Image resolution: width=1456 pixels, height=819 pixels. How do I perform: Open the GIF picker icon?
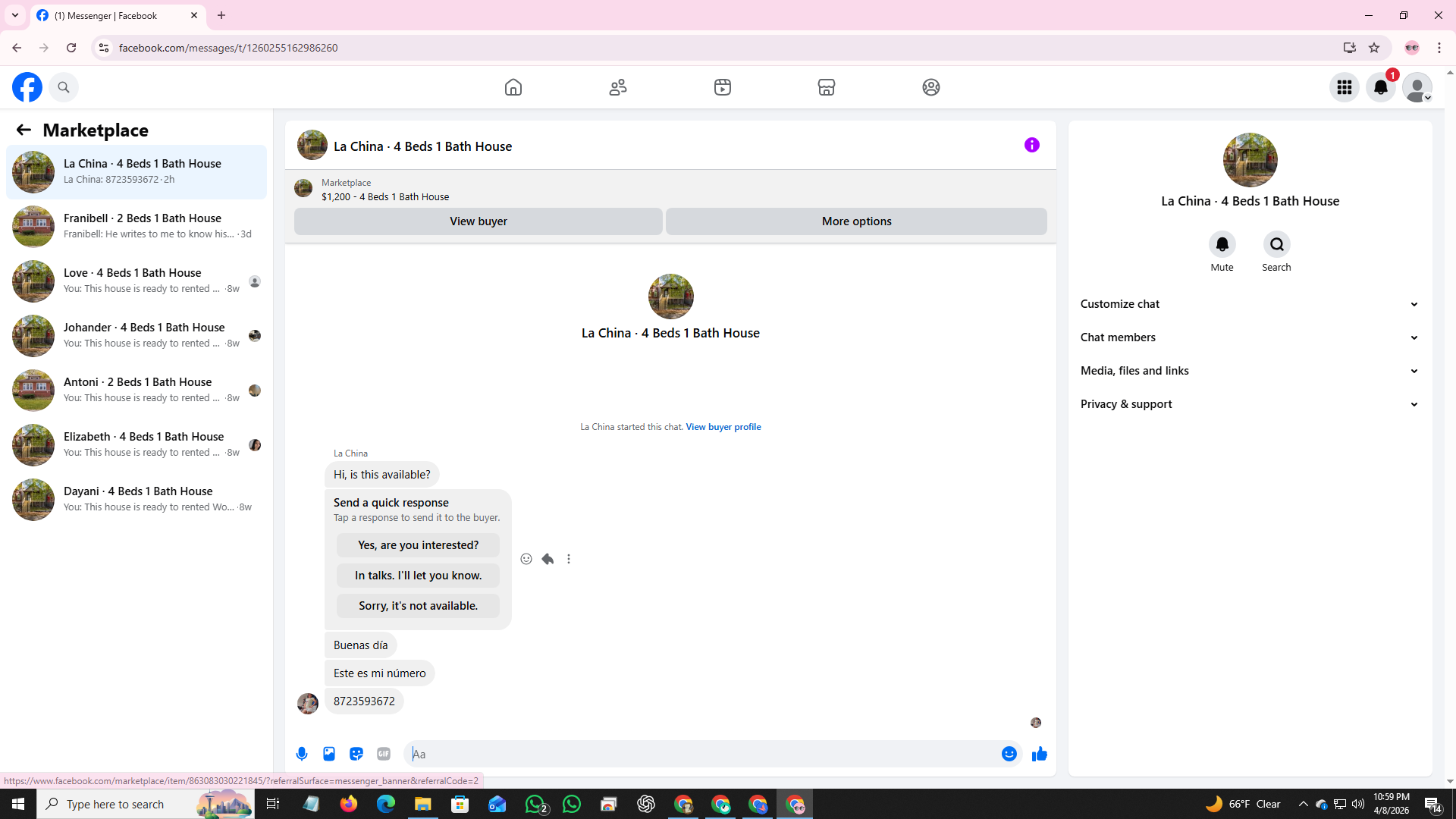tap(384, 754)
